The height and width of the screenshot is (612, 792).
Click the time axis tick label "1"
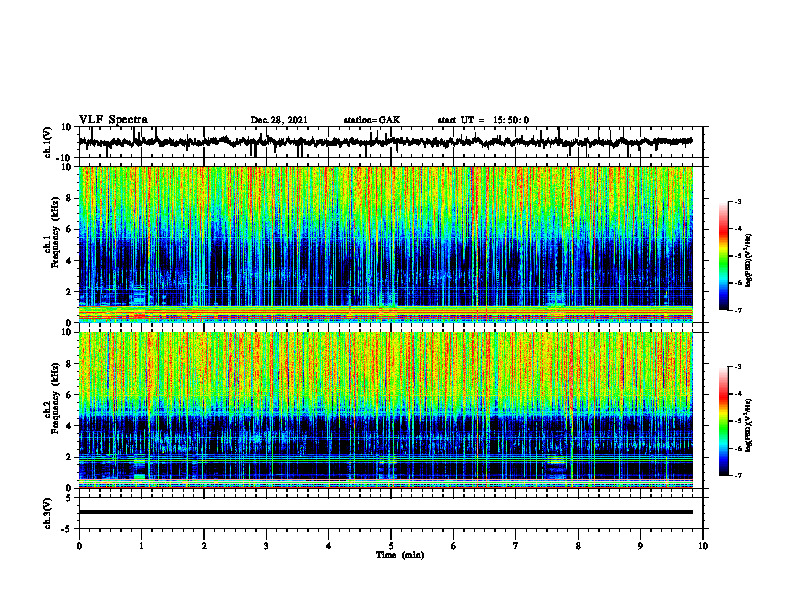[141, 546]
